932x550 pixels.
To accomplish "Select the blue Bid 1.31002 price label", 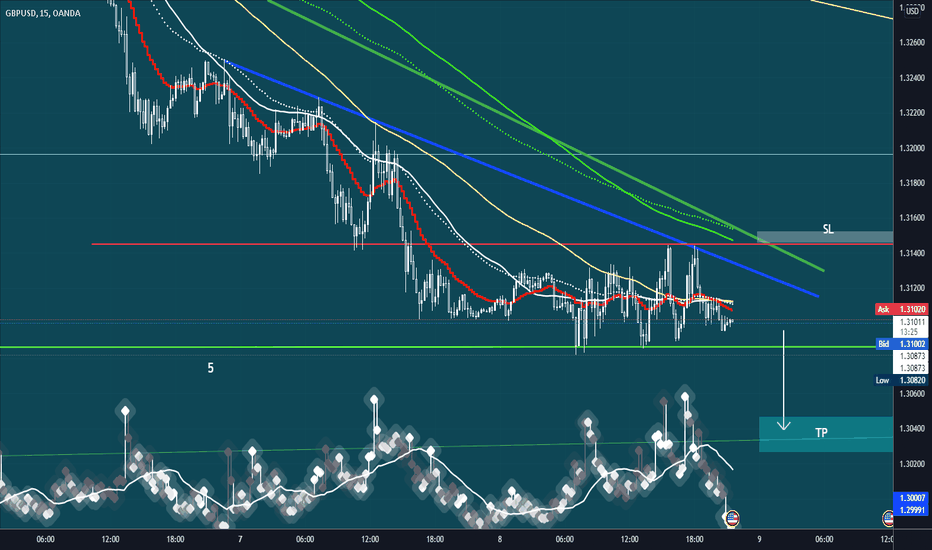I will 901,344.
